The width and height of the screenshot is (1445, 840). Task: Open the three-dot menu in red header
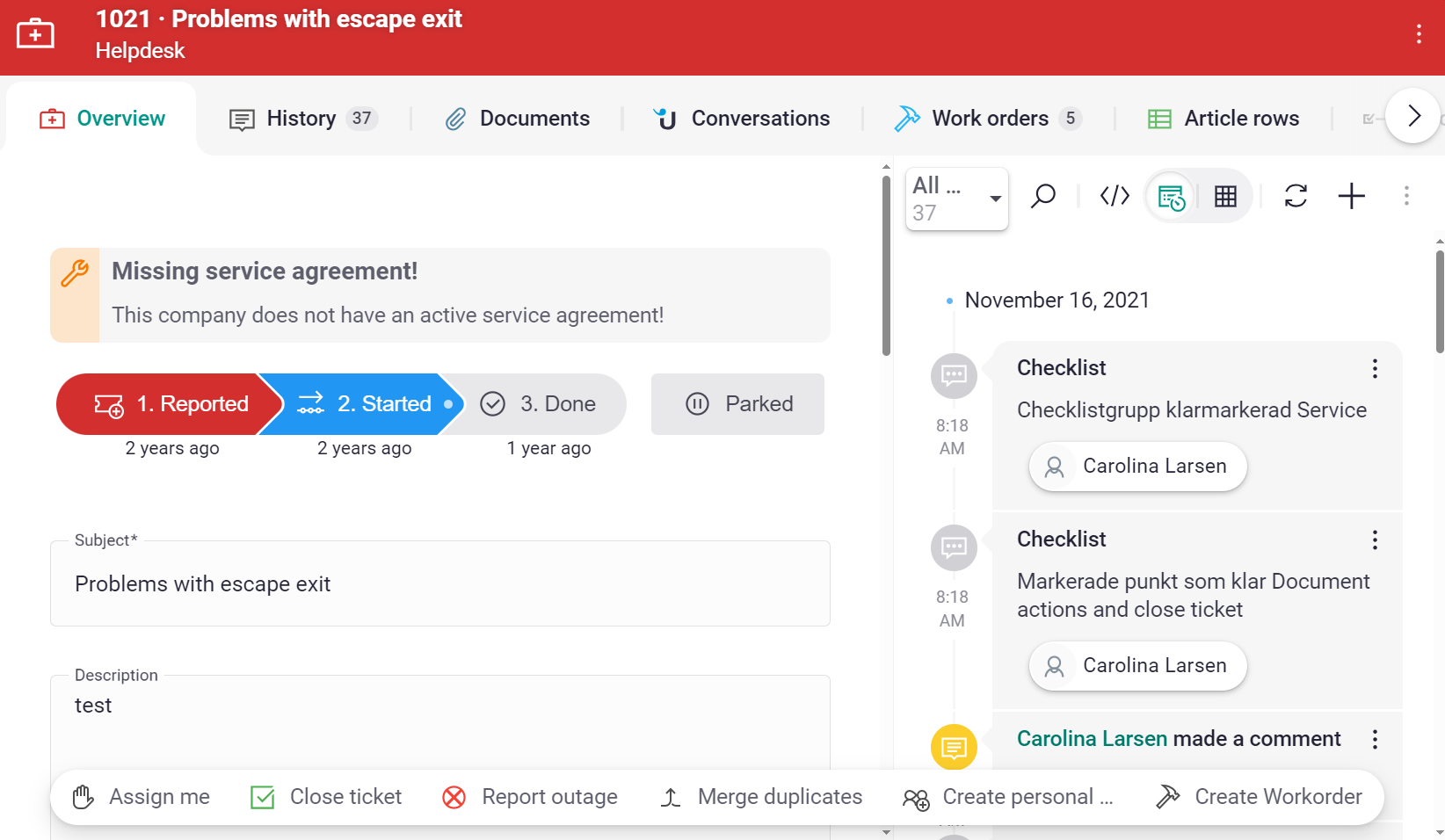pyautogui.click(x=1419, y=34)
